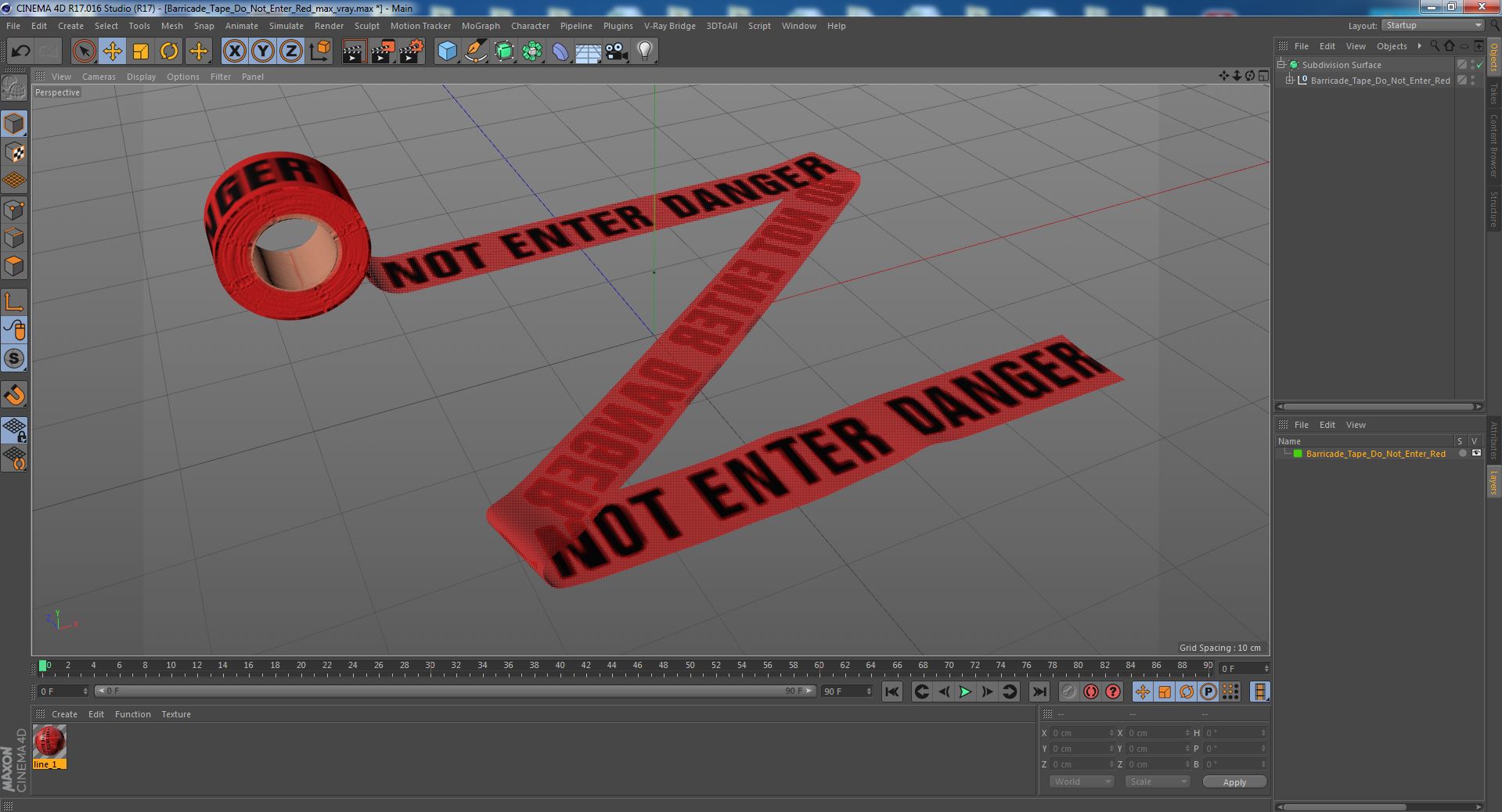This screenshot has width=1502, height=812.
Task: Open the World coordinate dropdown
Action: point(1081,781)
